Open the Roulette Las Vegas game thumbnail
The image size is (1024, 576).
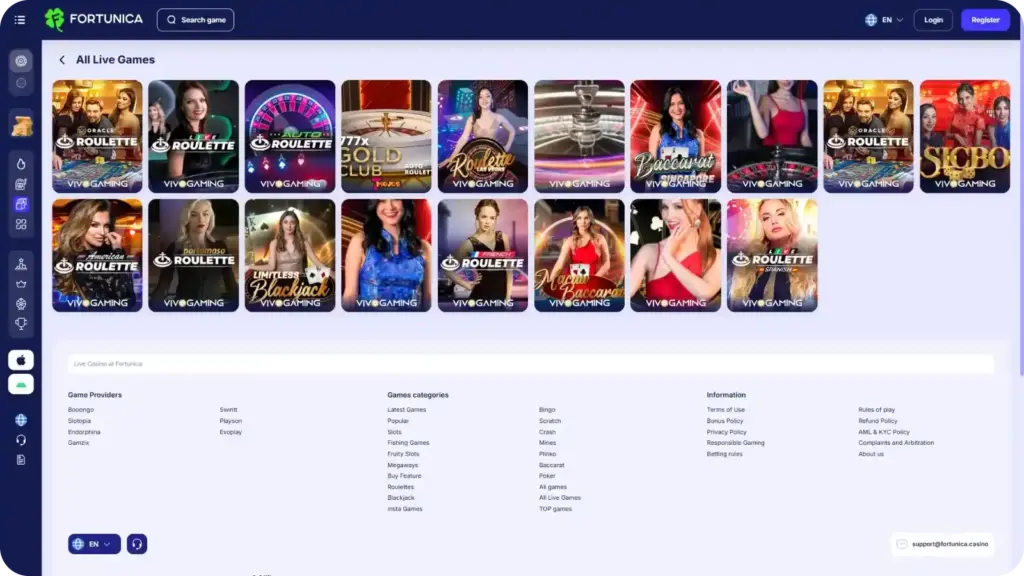[x=483, y=136]
